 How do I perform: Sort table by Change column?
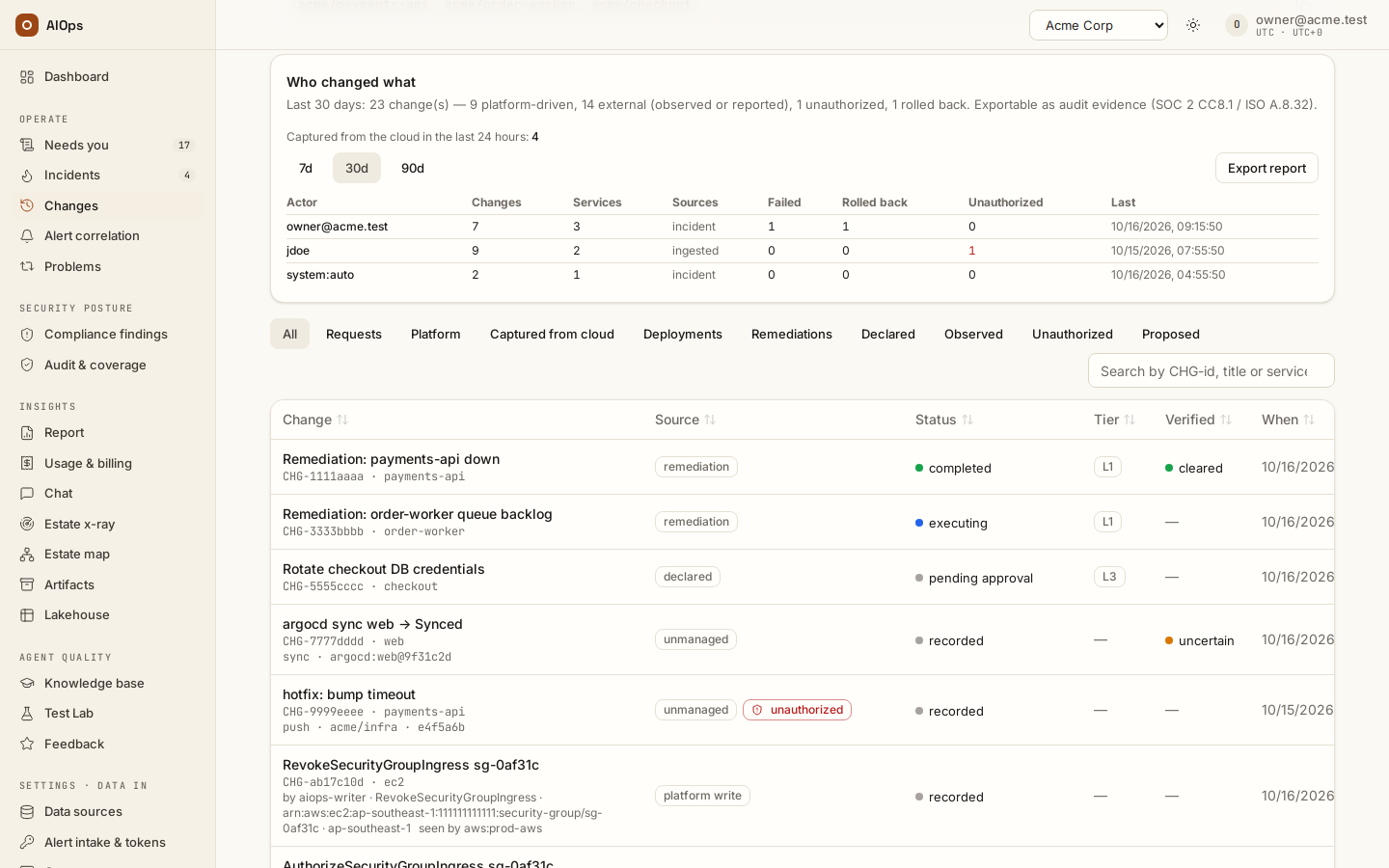coord(315,420)
